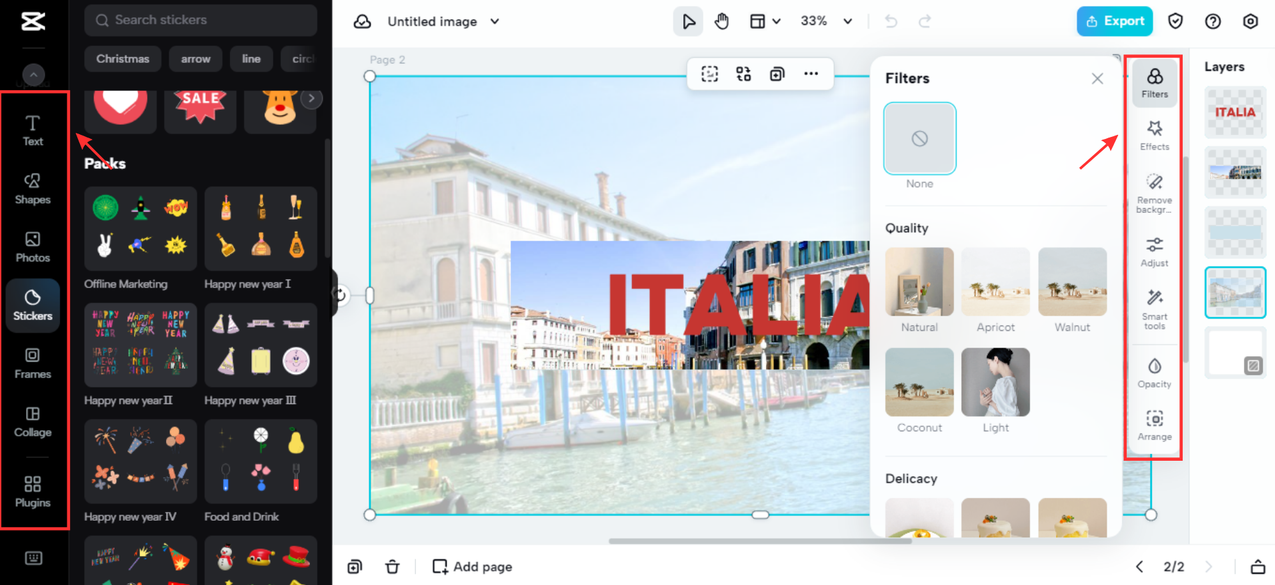Open the layout view dropdown
Viewport: 1275px width, 585px height.
click(x=765, y=21)
